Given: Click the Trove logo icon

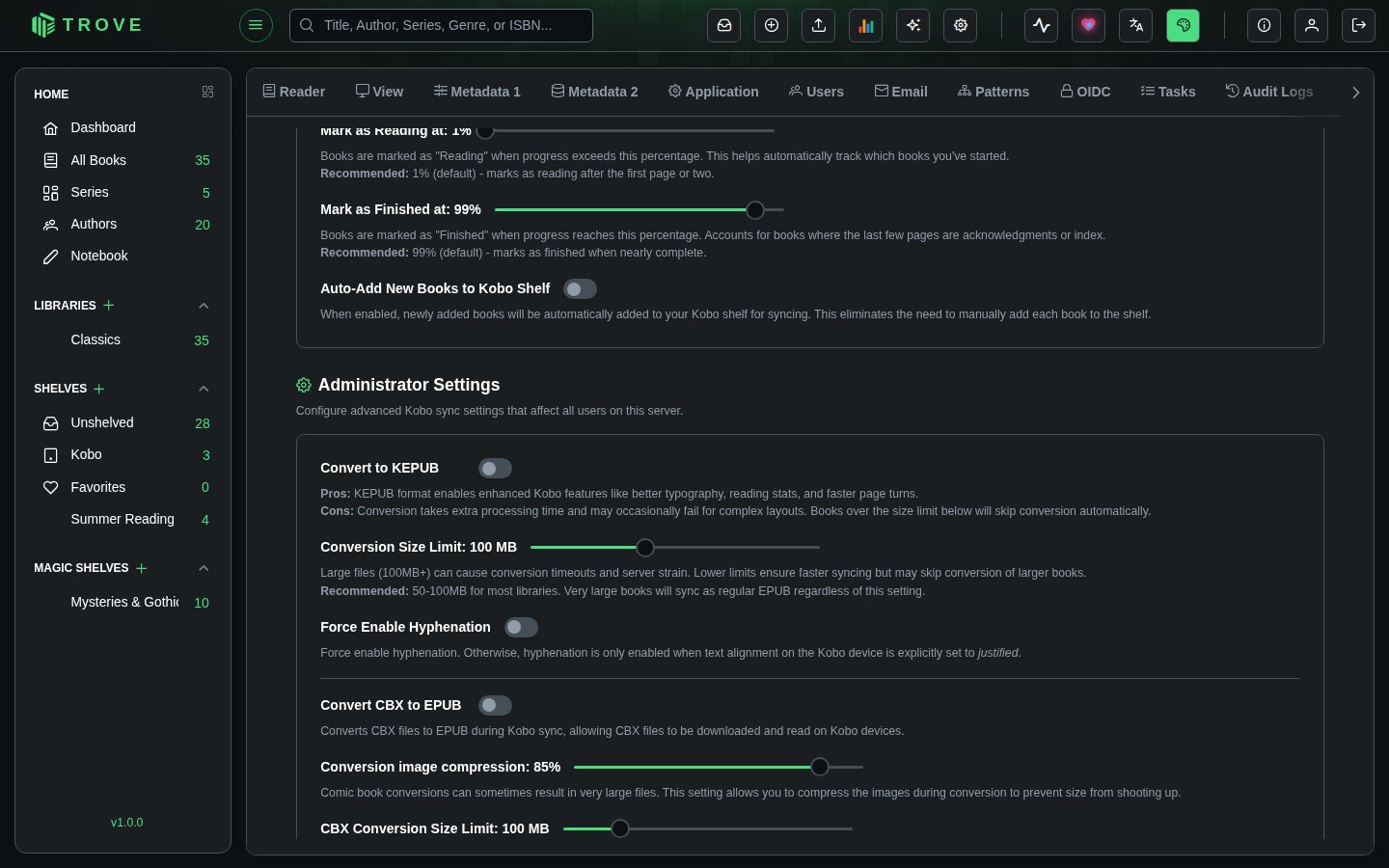Looking at the screenshot, I should pos(43,25).
